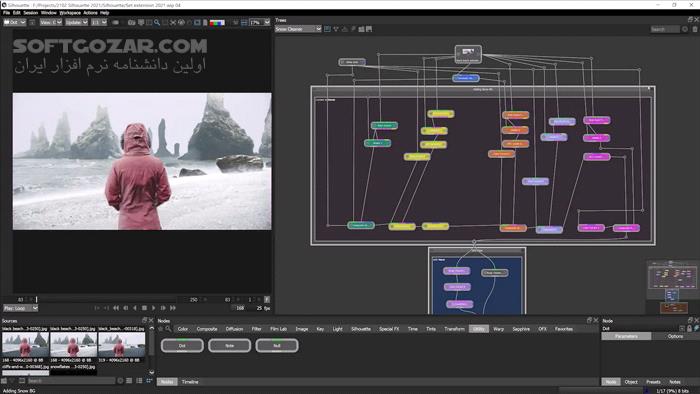Open the Composite nodes tab
Viewport: 700px width, 394px height.
[x=207, y=329]
